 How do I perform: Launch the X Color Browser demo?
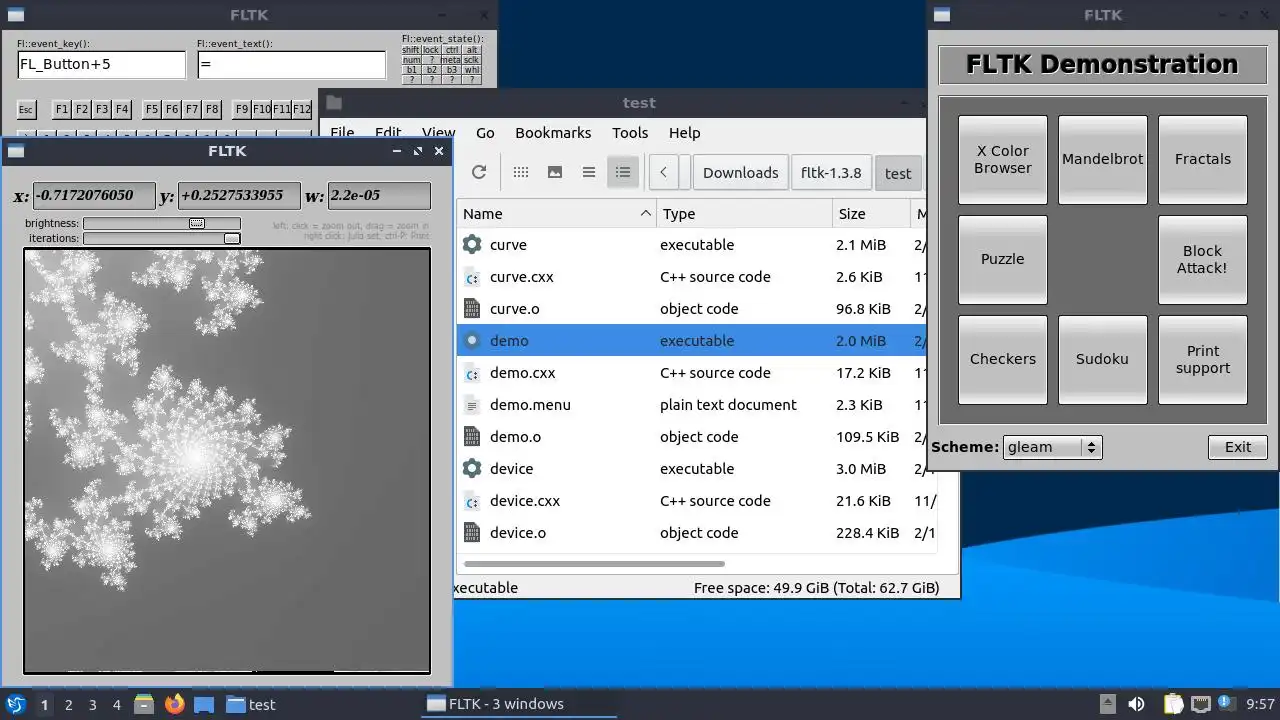1003,159
